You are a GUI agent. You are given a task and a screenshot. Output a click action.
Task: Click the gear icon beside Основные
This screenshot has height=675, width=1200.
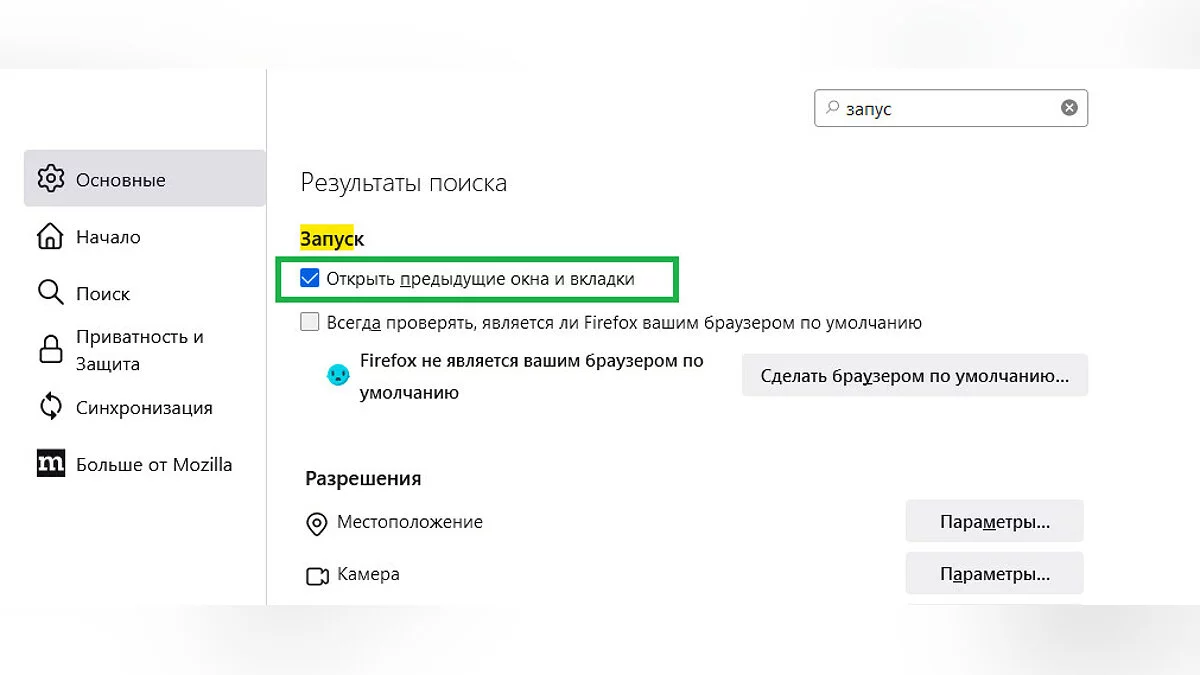click(50, 179)
